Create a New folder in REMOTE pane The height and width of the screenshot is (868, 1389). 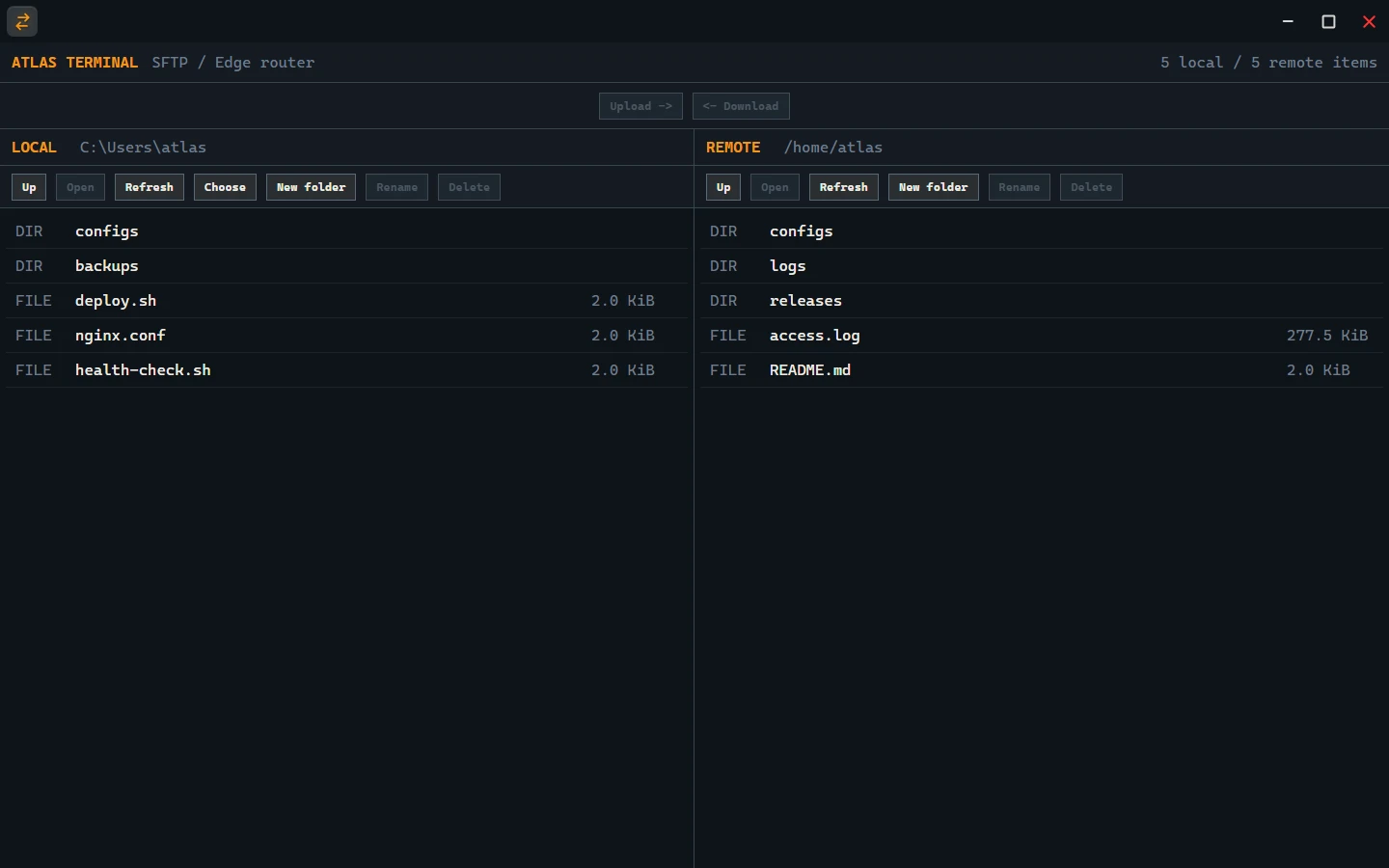pyautogui.click(x=933, y=187)
